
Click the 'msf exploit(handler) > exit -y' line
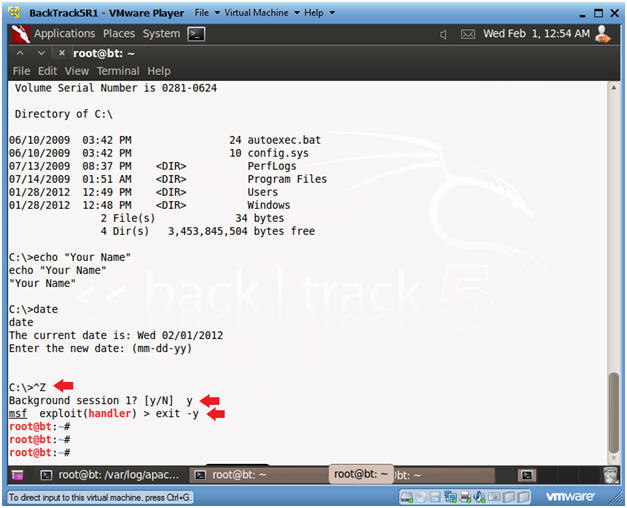pos(104,414)
